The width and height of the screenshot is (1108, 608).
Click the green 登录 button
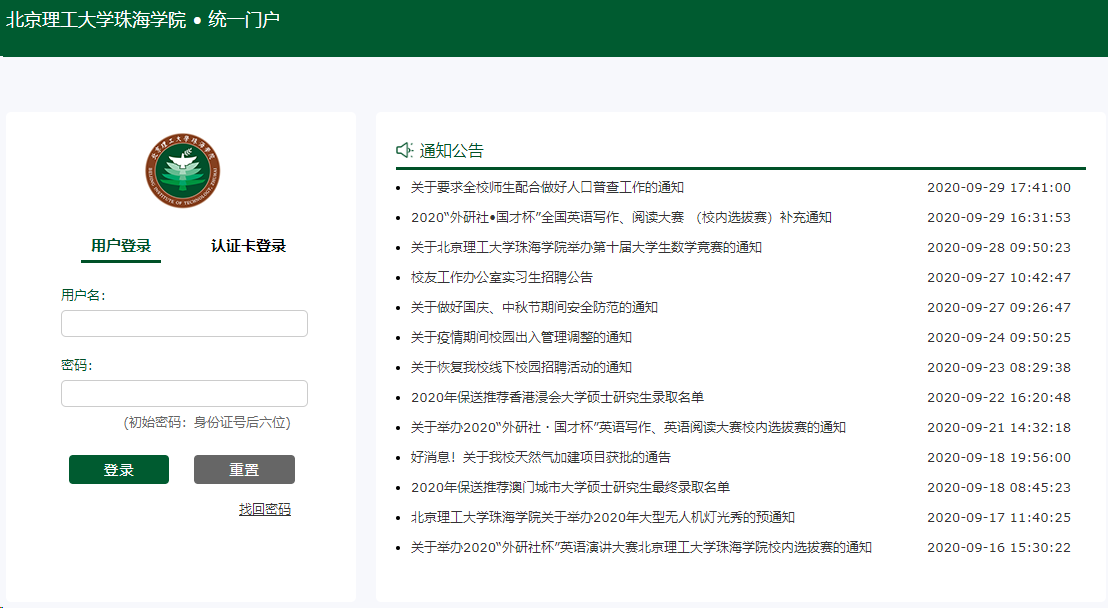tap(119, 469)
